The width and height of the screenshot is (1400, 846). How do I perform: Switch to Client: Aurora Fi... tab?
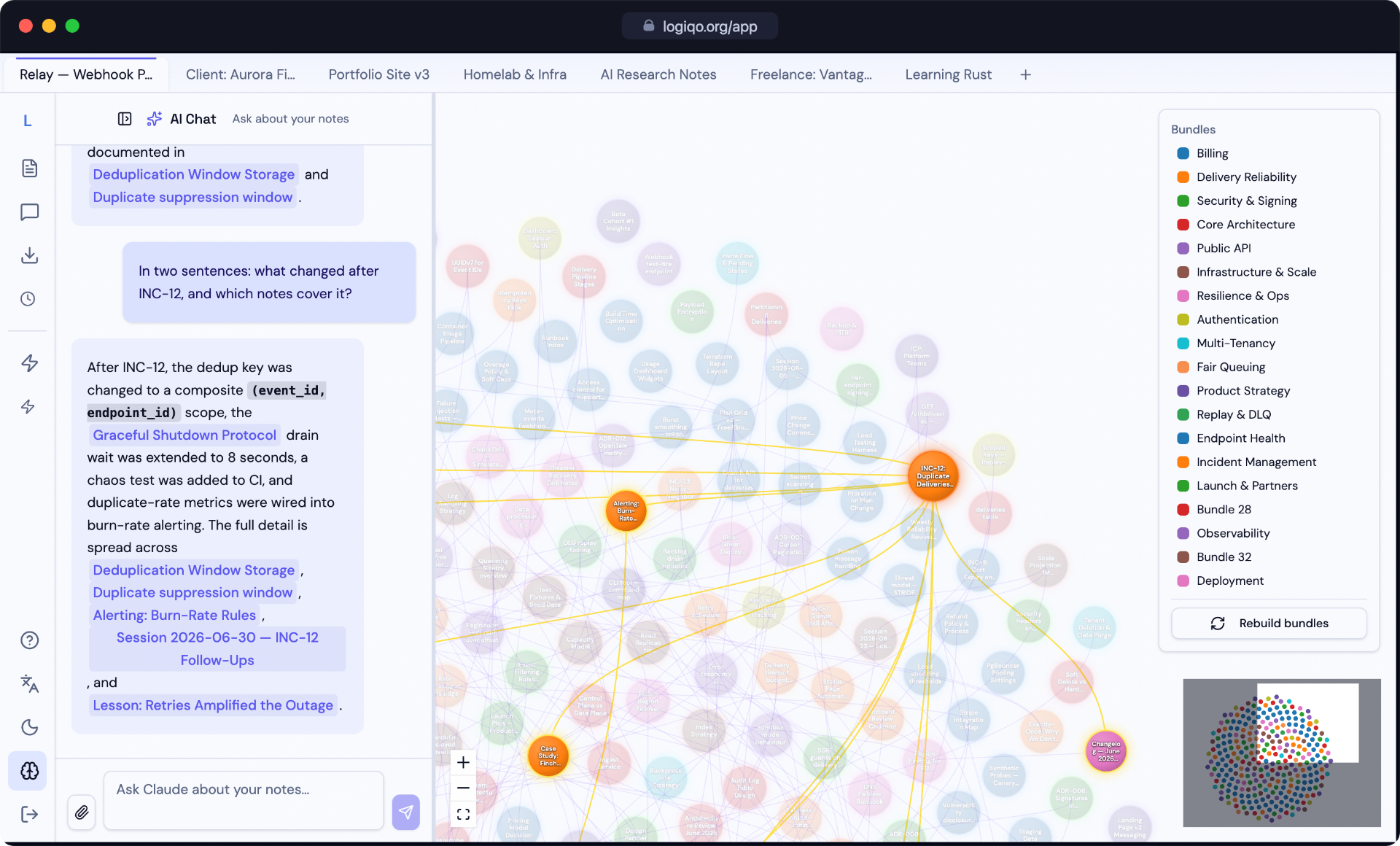241,74
